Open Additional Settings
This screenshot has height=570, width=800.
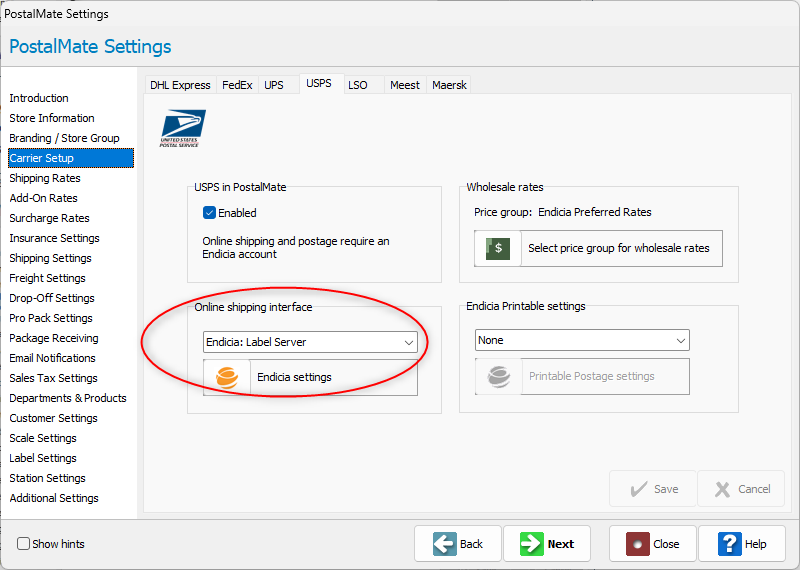click(x=54, y=498)
